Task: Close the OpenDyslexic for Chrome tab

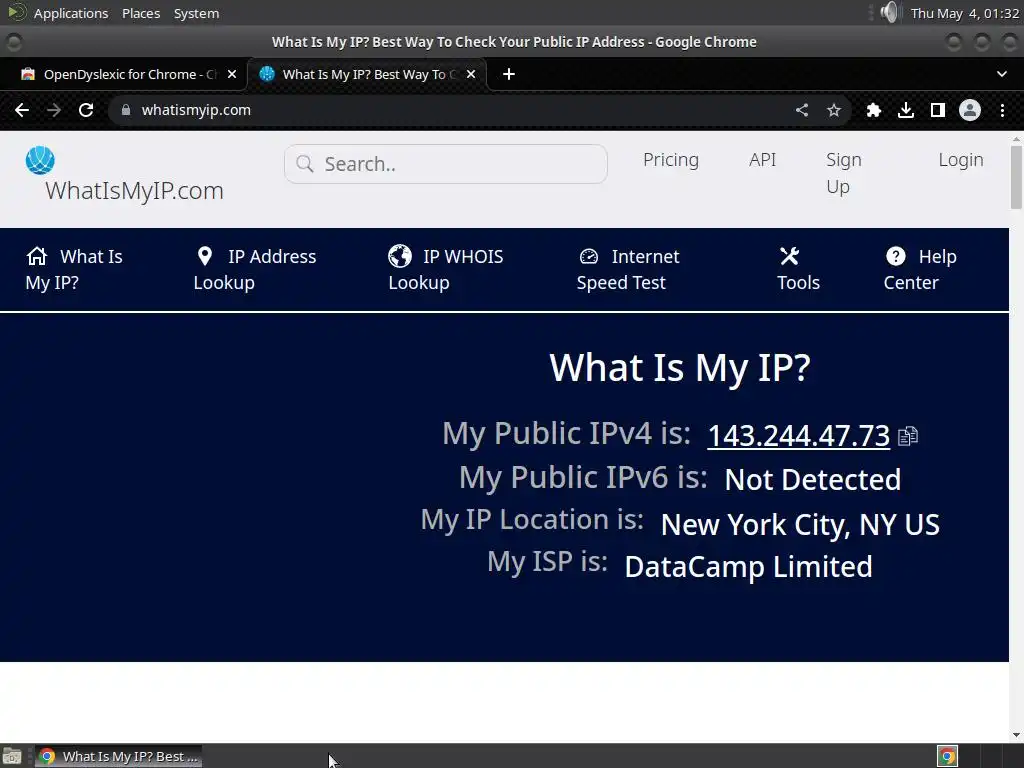Action: pos(232,74)
